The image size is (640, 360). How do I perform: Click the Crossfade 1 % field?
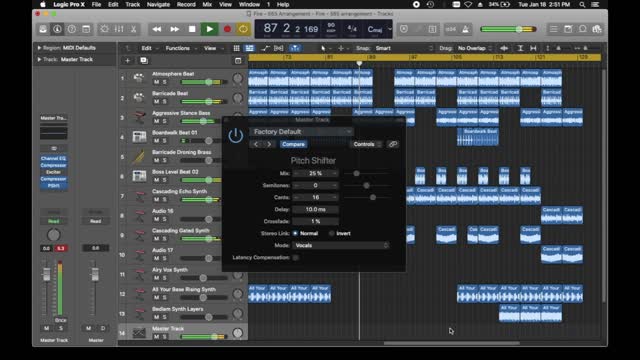(315, 221)
